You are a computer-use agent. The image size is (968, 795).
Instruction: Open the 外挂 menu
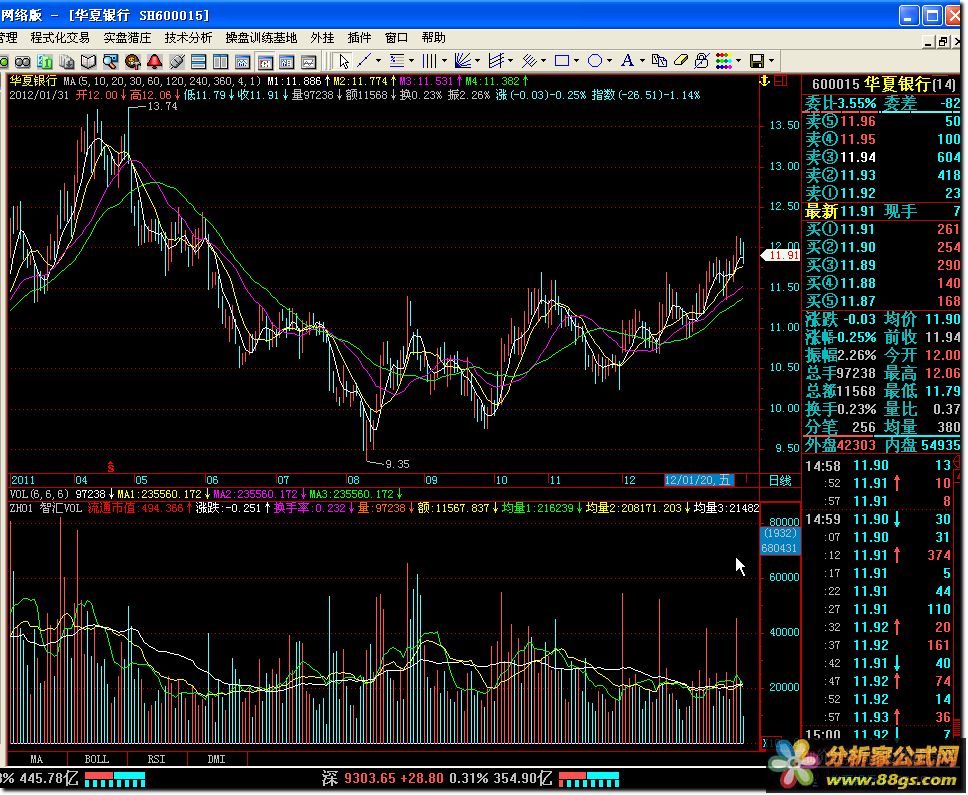pyautogui.click(x=322, y=38)
